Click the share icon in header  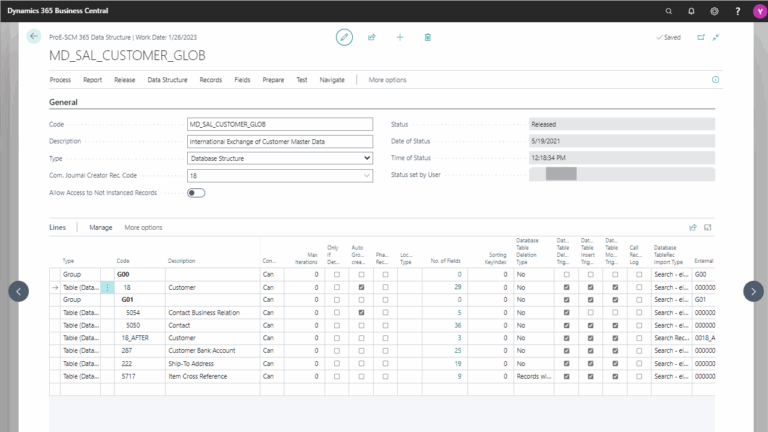(x=372, y=37)
